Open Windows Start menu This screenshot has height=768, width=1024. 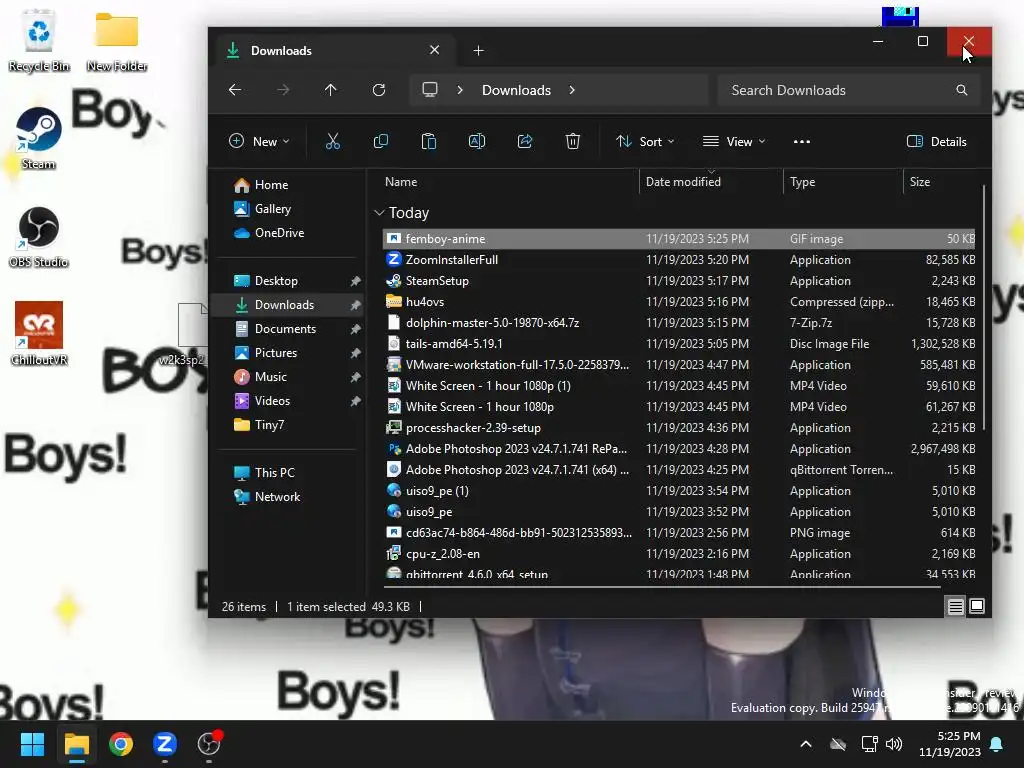32,744
